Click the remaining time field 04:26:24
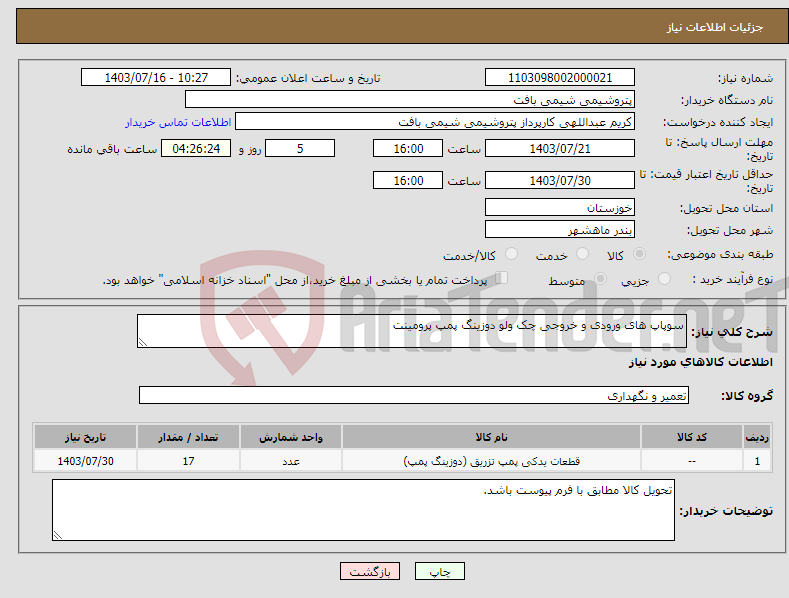789x598 pixels. (196, 148)
